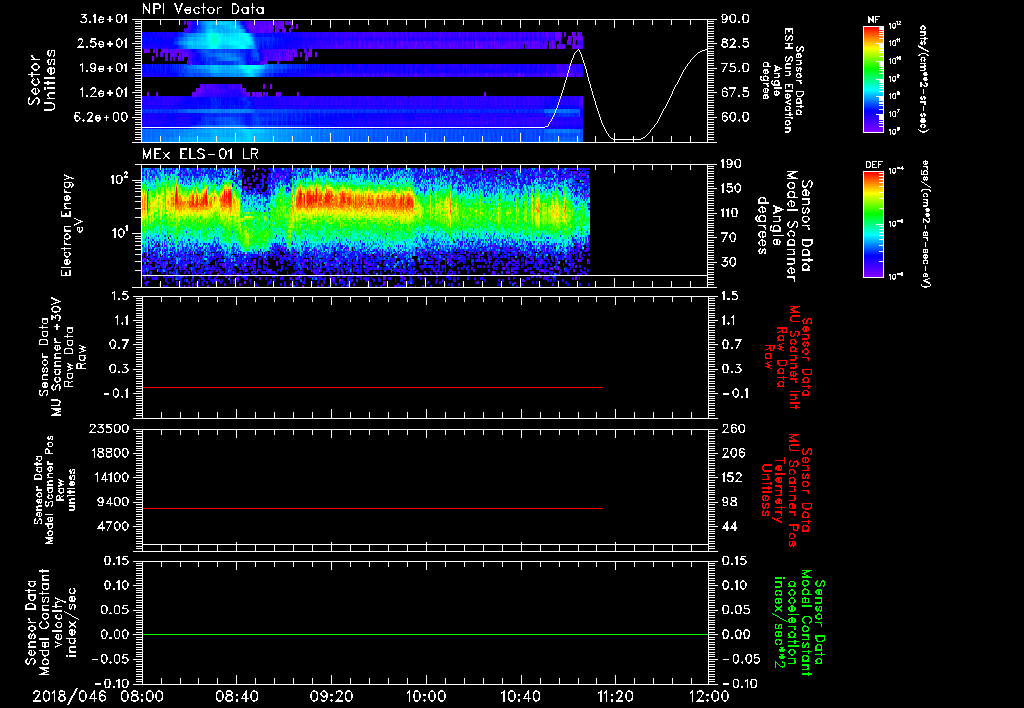1024x708 pixels.
Task: Click the red "MU Scanner Inh Raw Data" label
Action: [787, 357]
